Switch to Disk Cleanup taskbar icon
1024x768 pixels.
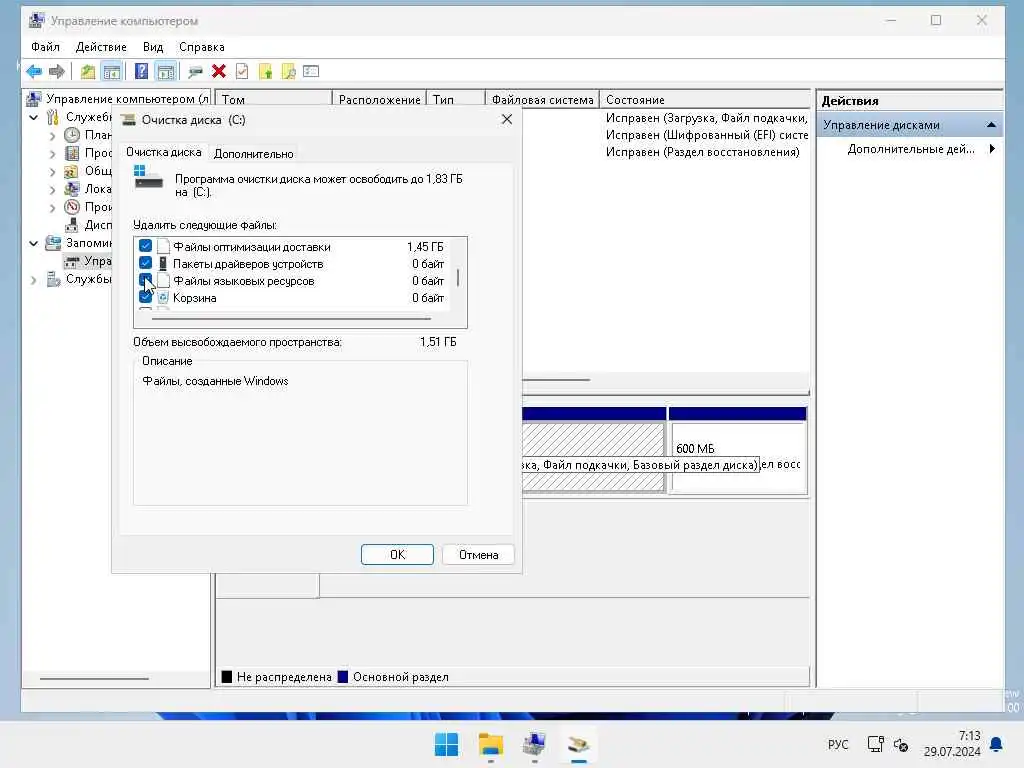click(578, 744)
